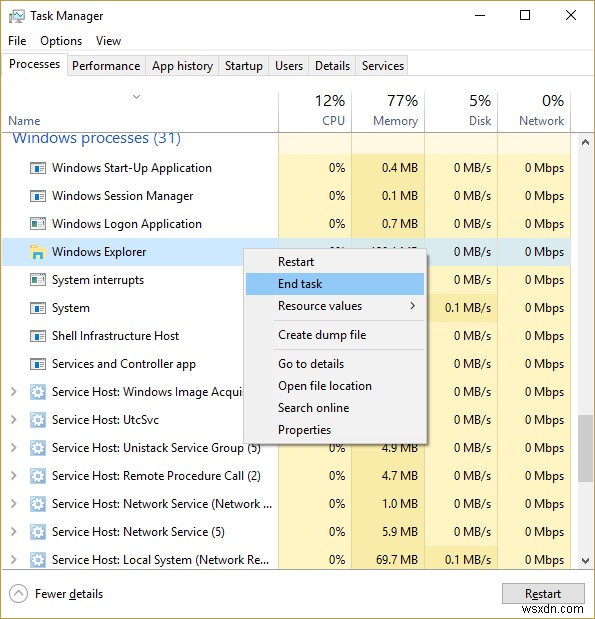Screen dimensions: 595x619
Task: Select the System interrupts process name
Action: [x=98, y=280]
